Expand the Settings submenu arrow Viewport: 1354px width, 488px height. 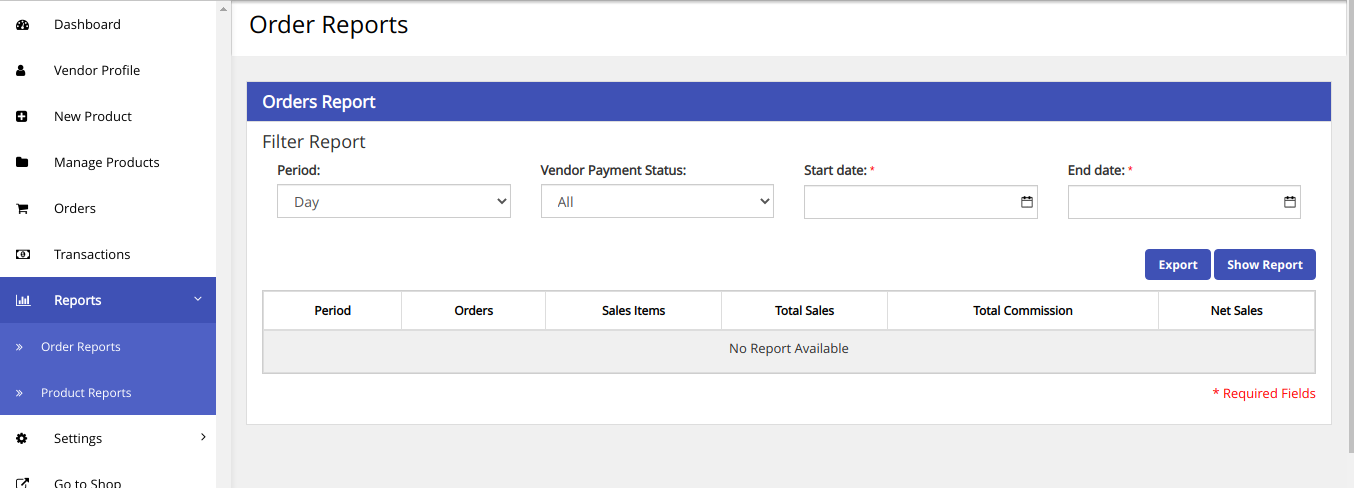[x=203, y=438]
